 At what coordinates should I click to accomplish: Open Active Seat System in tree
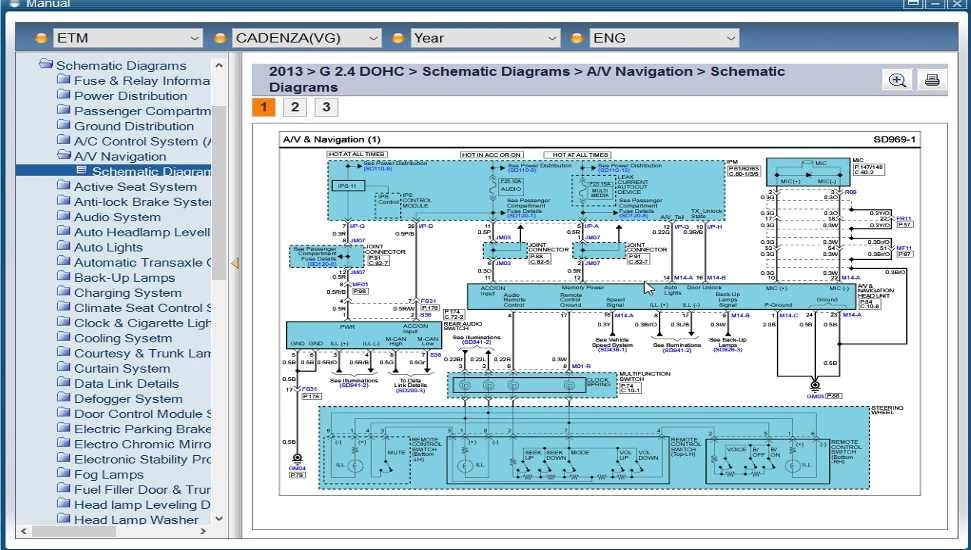click(x=135, y=187)
